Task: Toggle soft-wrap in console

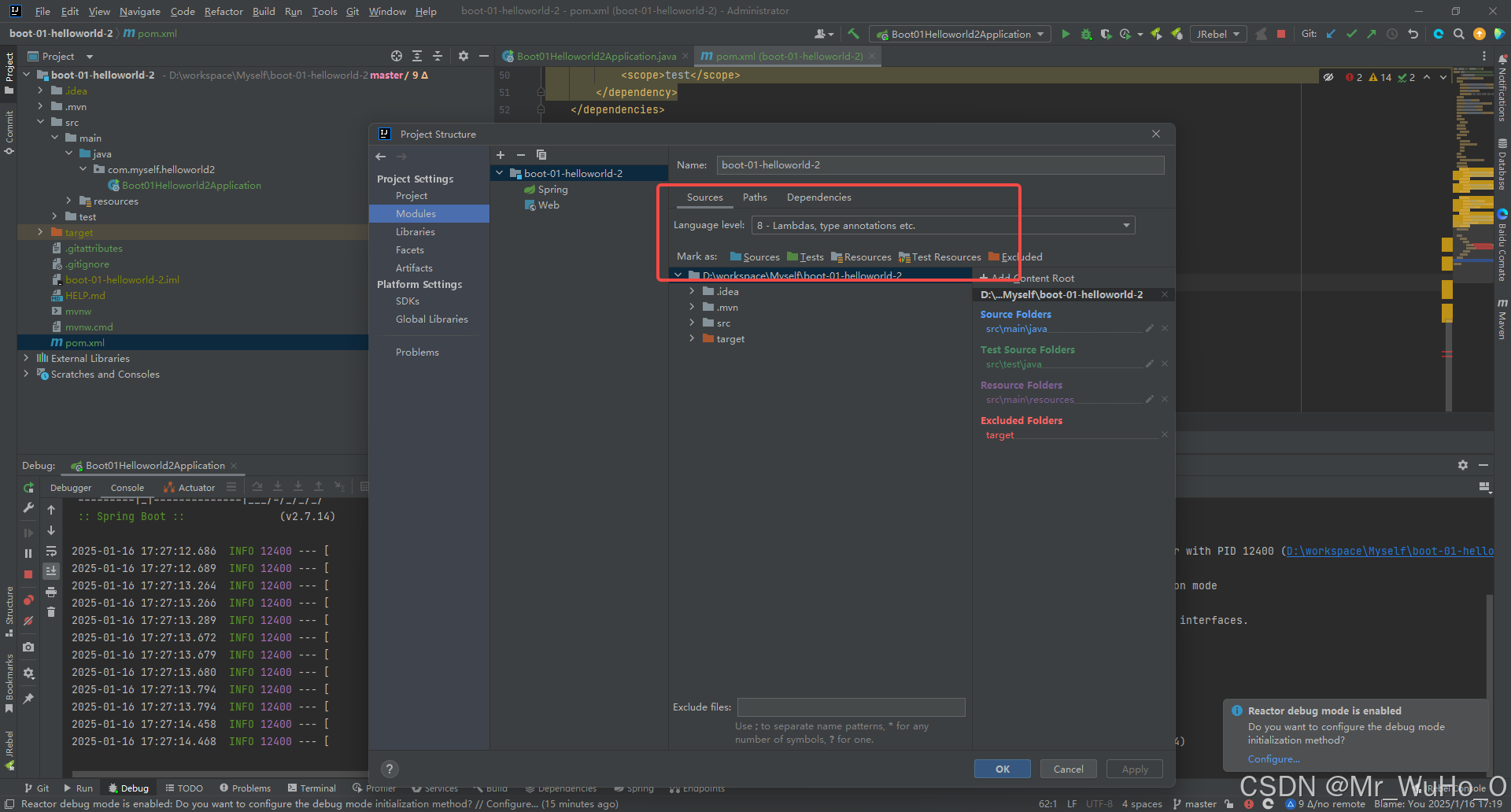Action: [x=51, y=551]
